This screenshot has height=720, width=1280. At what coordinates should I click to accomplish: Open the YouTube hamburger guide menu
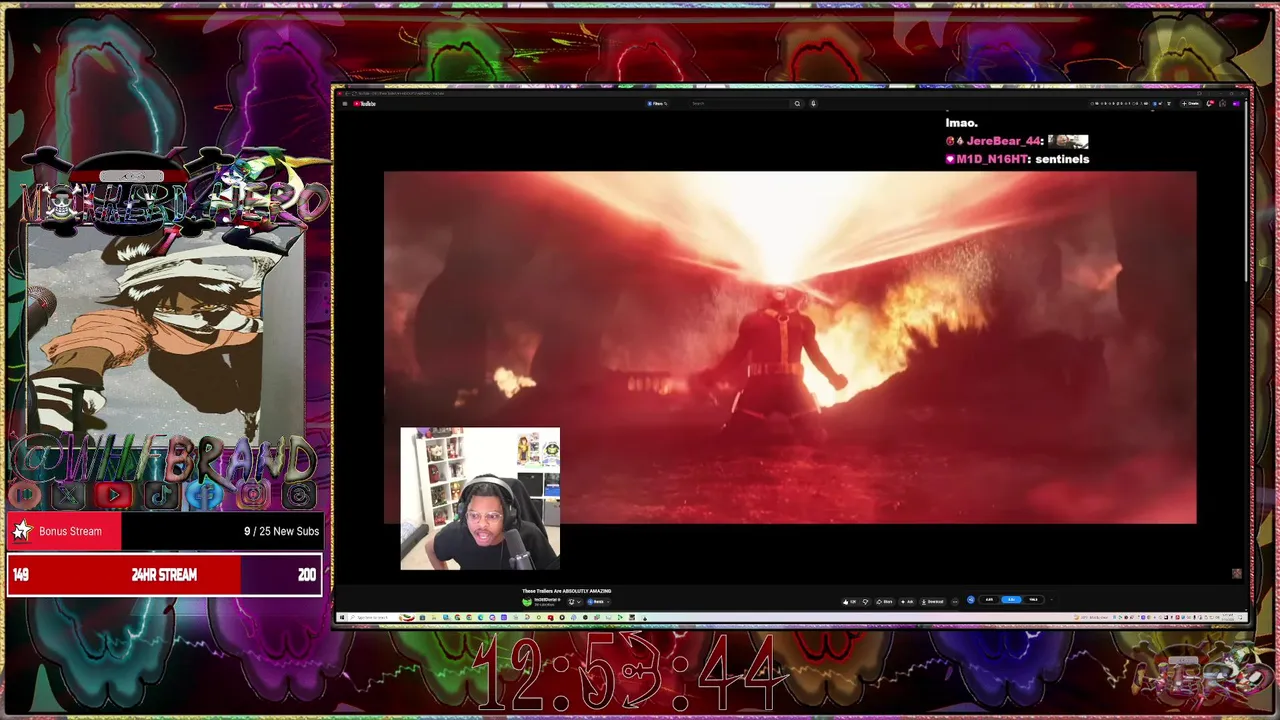345,103
